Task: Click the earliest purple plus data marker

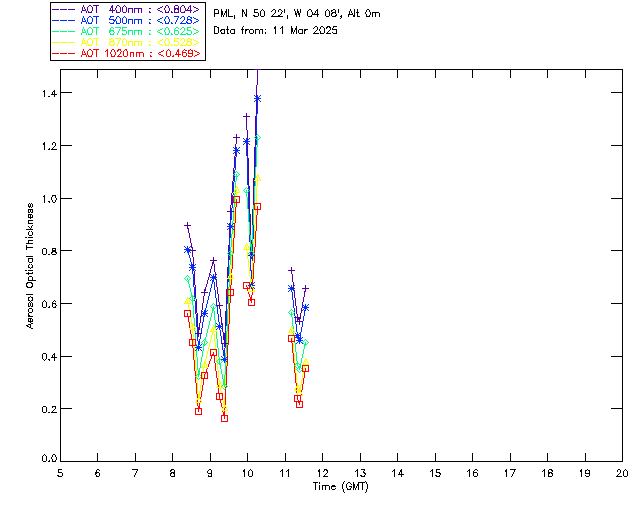Action: point(187,225)
